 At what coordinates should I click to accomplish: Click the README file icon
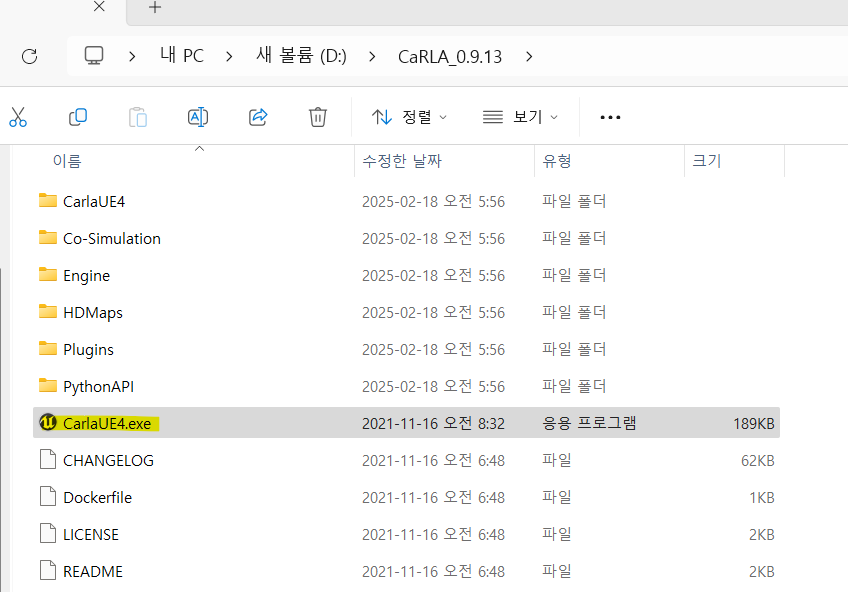pyautogui.click(x=48, y=570)
